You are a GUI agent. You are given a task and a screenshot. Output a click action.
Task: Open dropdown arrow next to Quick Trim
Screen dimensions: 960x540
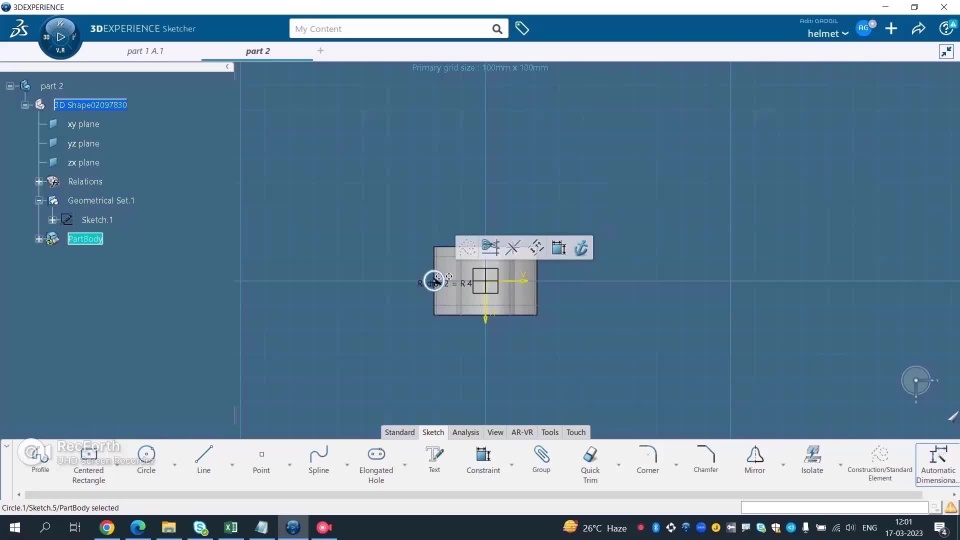[618, 465]
